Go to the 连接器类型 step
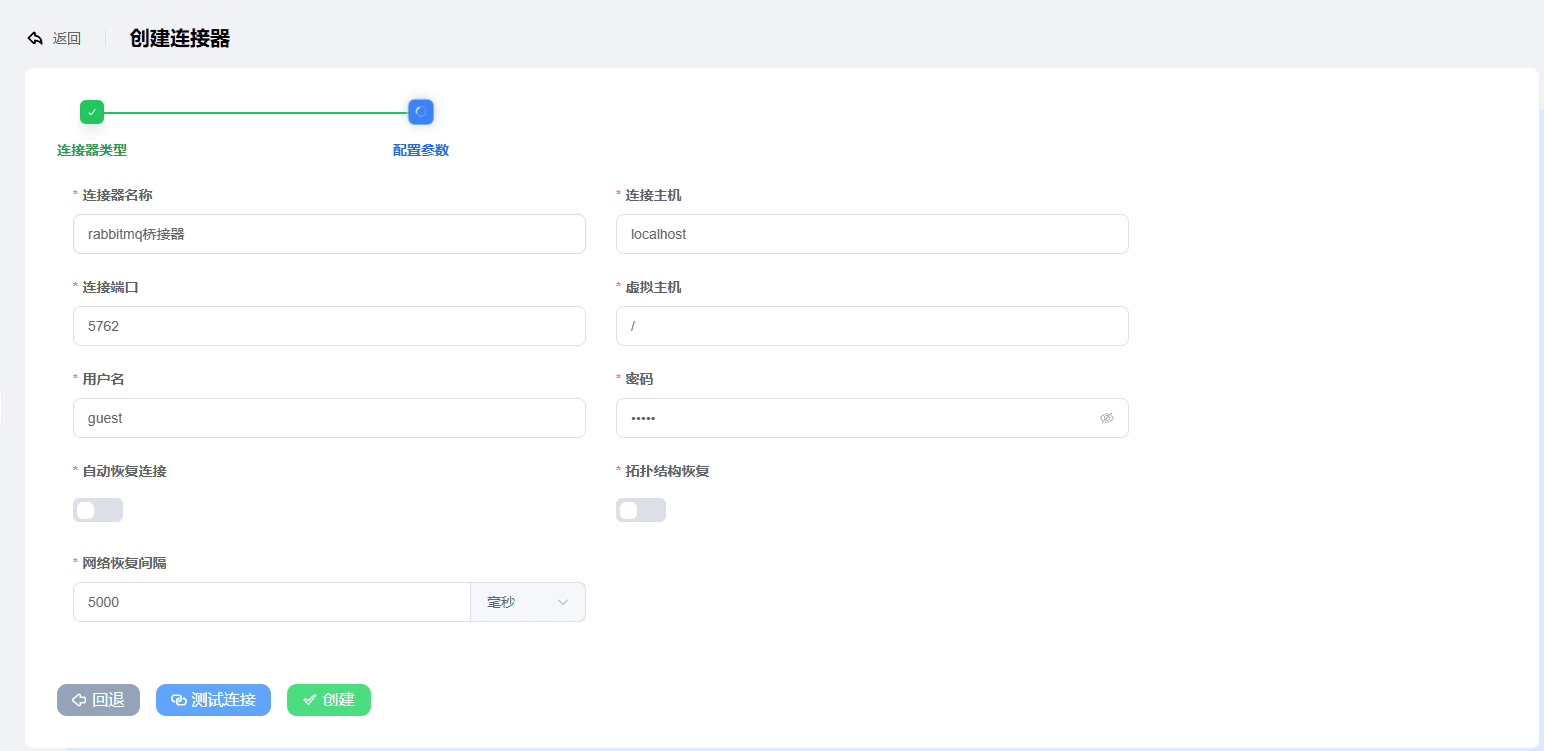The width and height of the screenshot is (1544, 751). pos(92,150)
